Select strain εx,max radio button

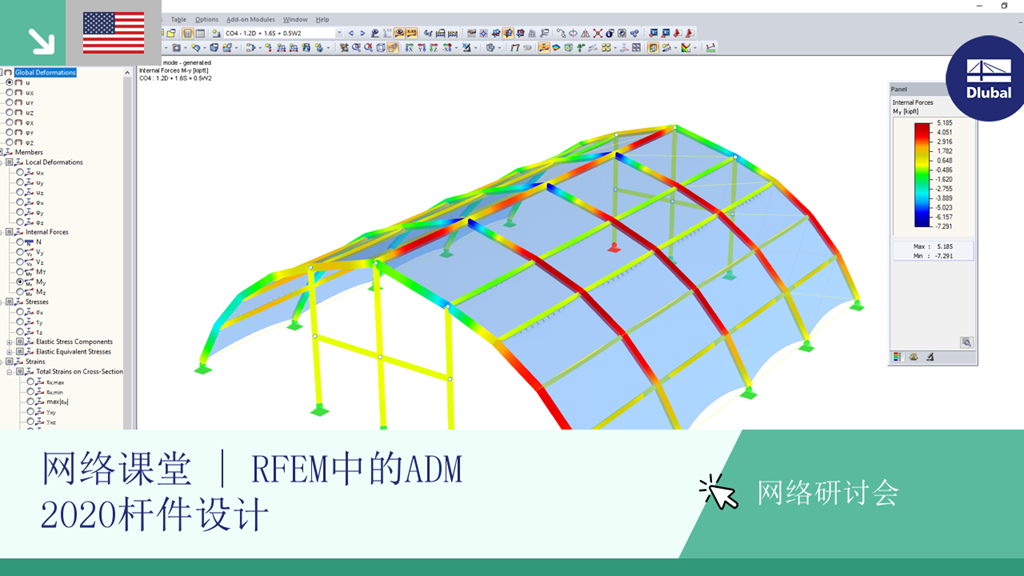click(30, 381)
